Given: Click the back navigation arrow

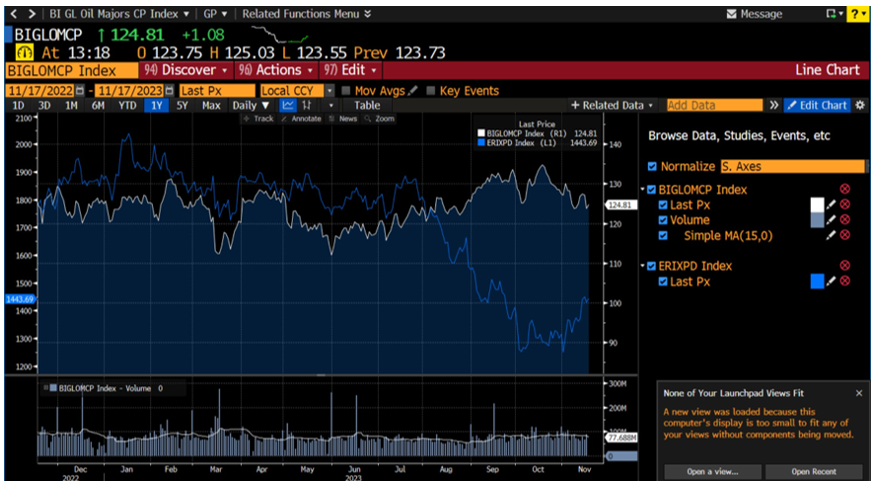Looking at the screenshot, I should (x=12, y=14).
